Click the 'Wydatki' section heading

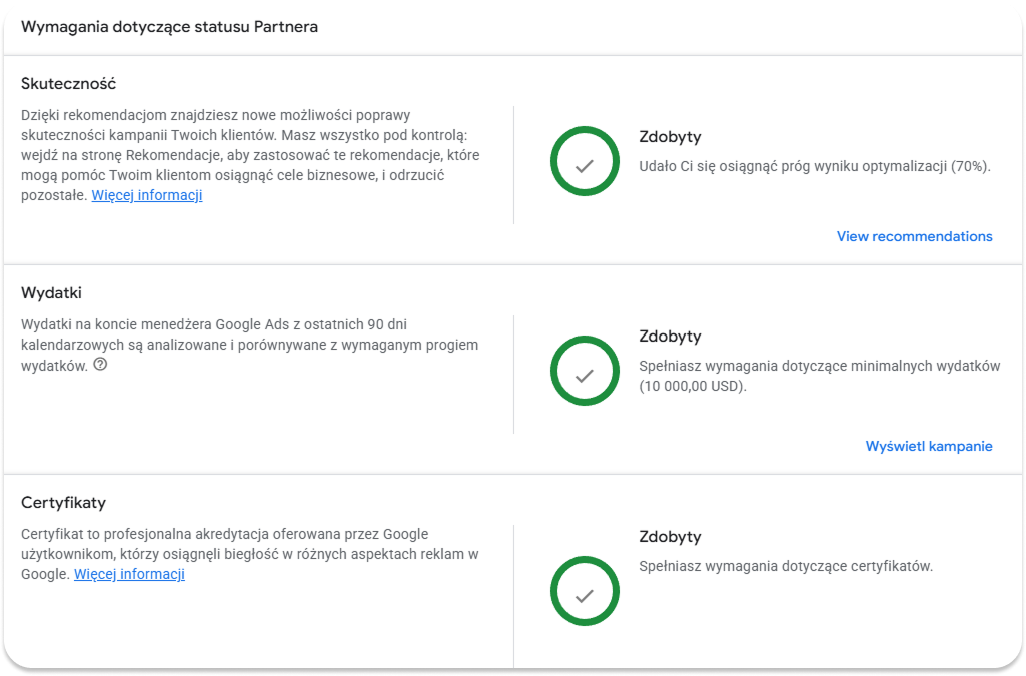point(51,293)
